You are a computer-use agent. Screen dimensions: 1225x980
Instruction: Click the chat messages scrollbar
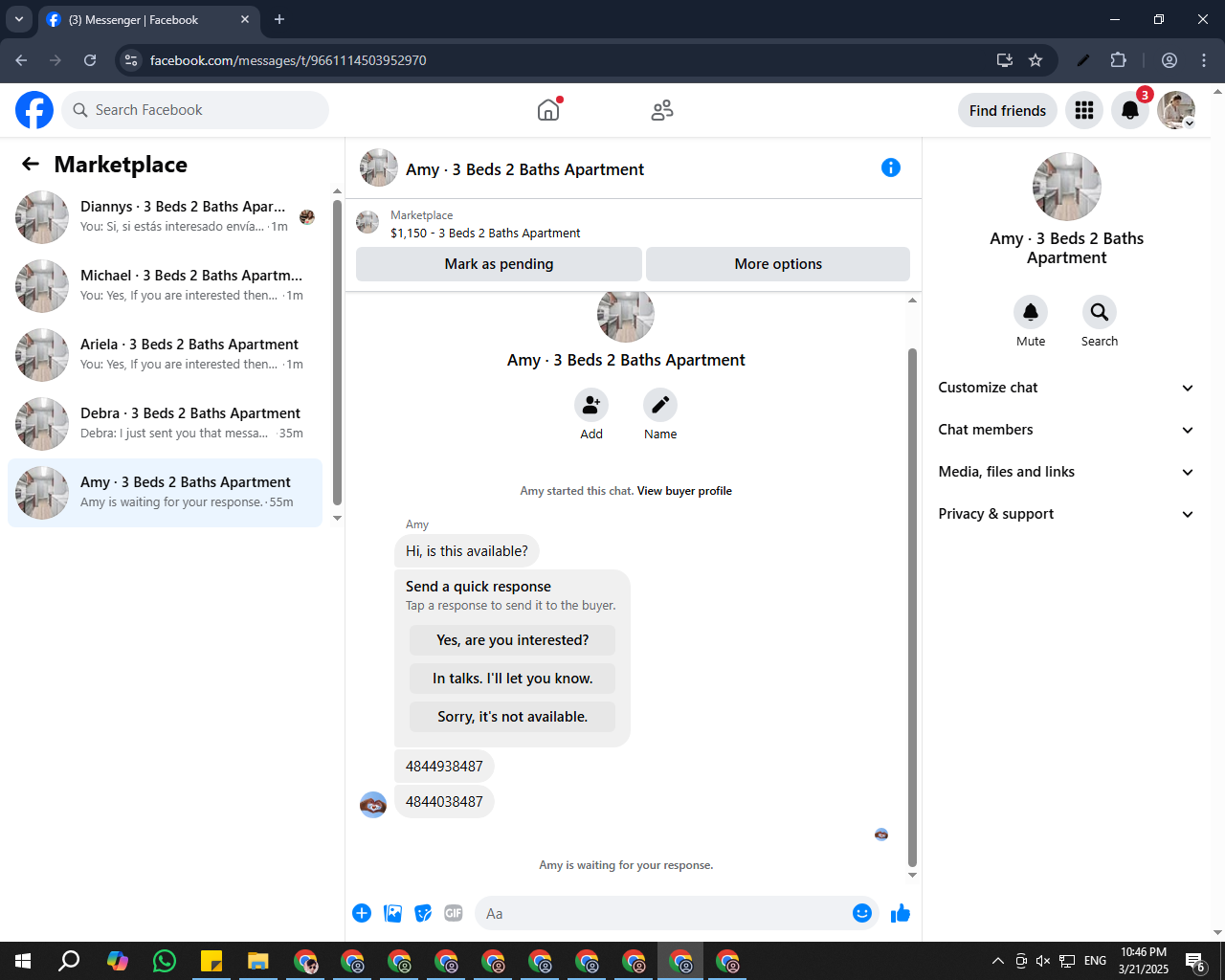(912, 607)
